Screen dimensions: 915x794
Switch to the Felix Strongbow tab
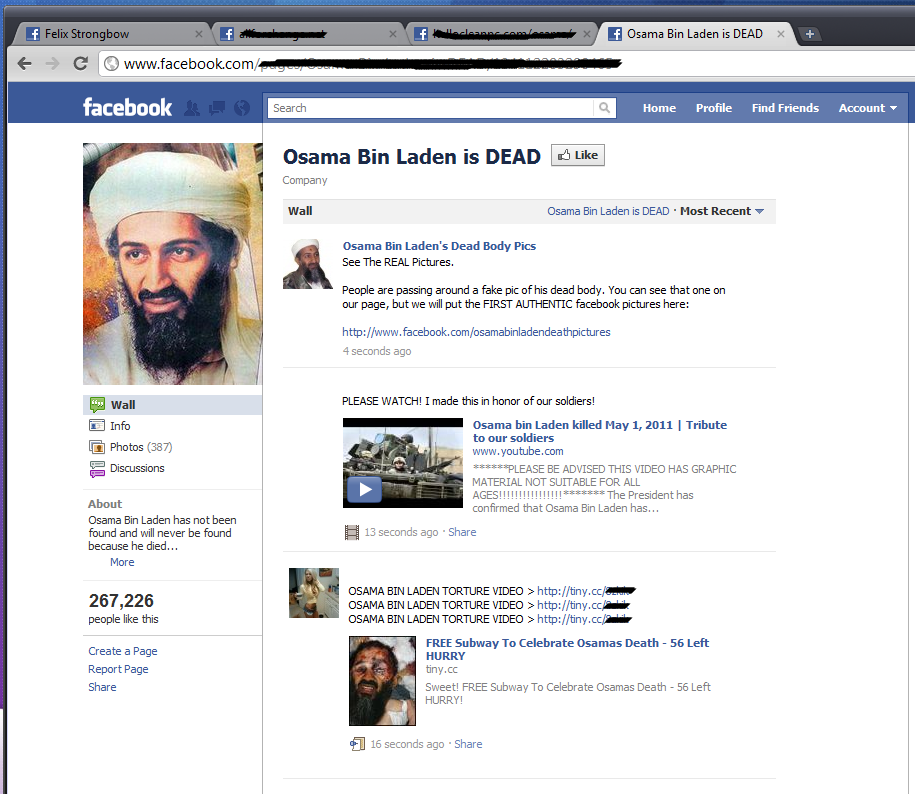tap(111, 34)
